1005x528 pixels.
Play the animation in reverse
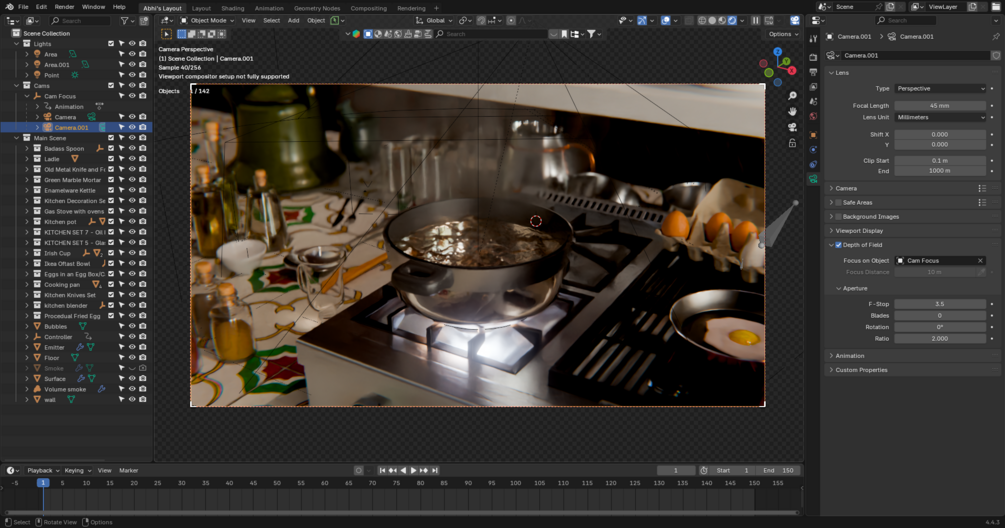[x=403, y=470]
